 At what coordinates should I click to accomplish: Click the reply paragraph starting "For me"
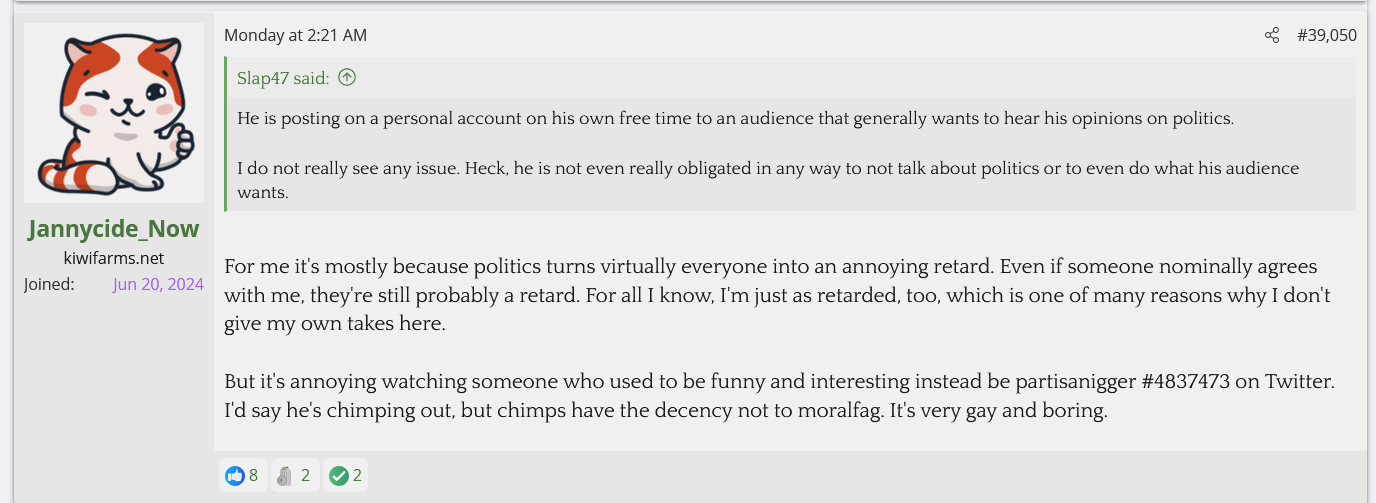coord(770,296)
